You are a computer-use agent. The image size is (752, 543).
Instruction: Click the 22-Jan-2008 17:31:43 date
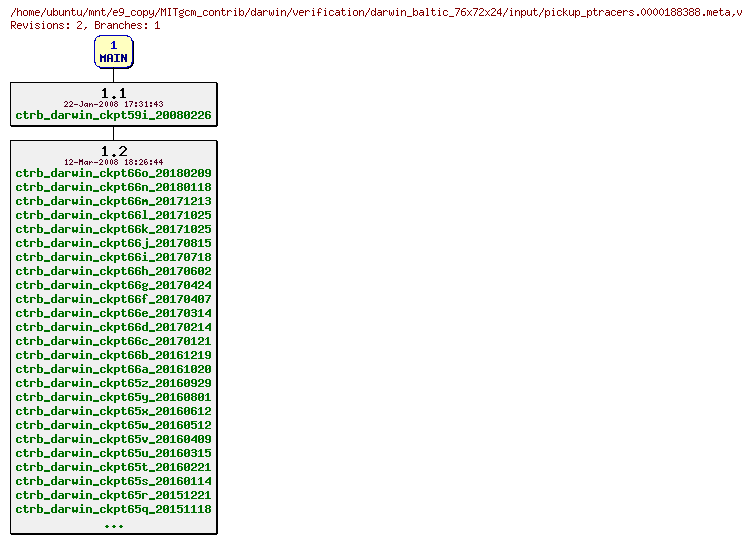coord(114,104)
